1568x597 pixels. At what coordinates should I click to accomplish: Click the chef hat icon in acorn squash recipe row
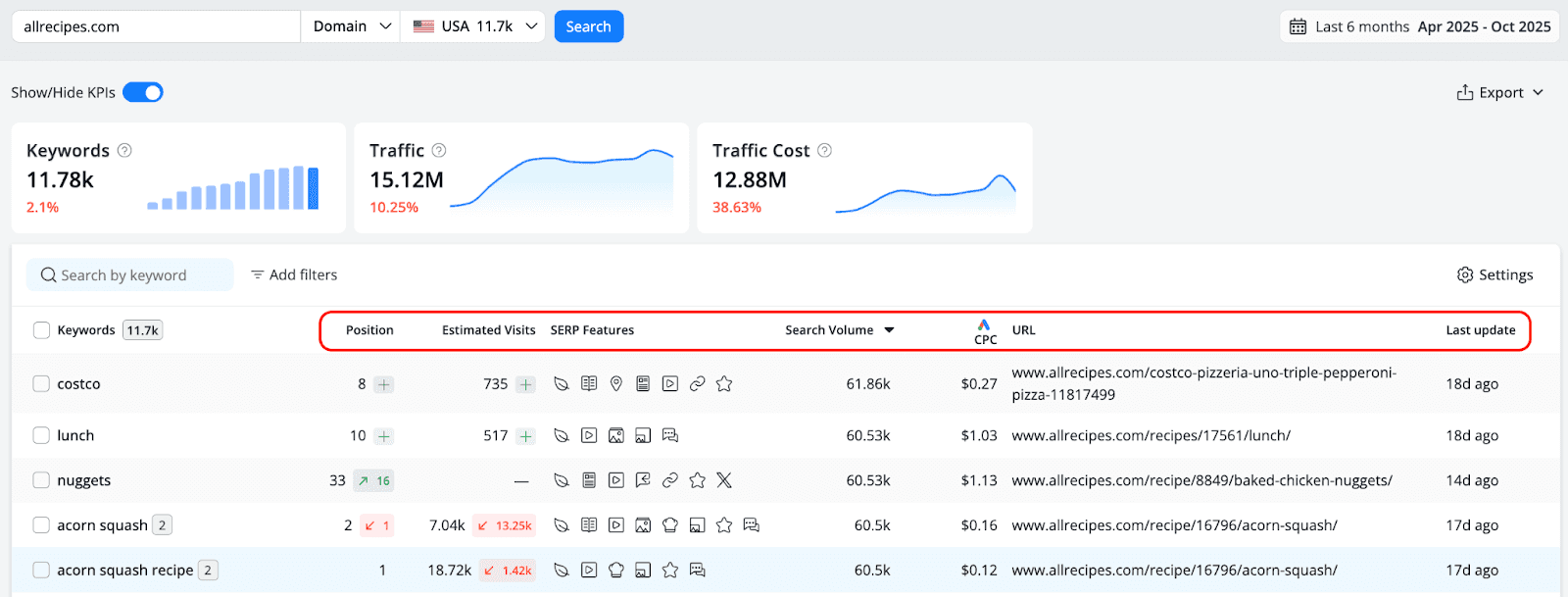tap(615, 571)
